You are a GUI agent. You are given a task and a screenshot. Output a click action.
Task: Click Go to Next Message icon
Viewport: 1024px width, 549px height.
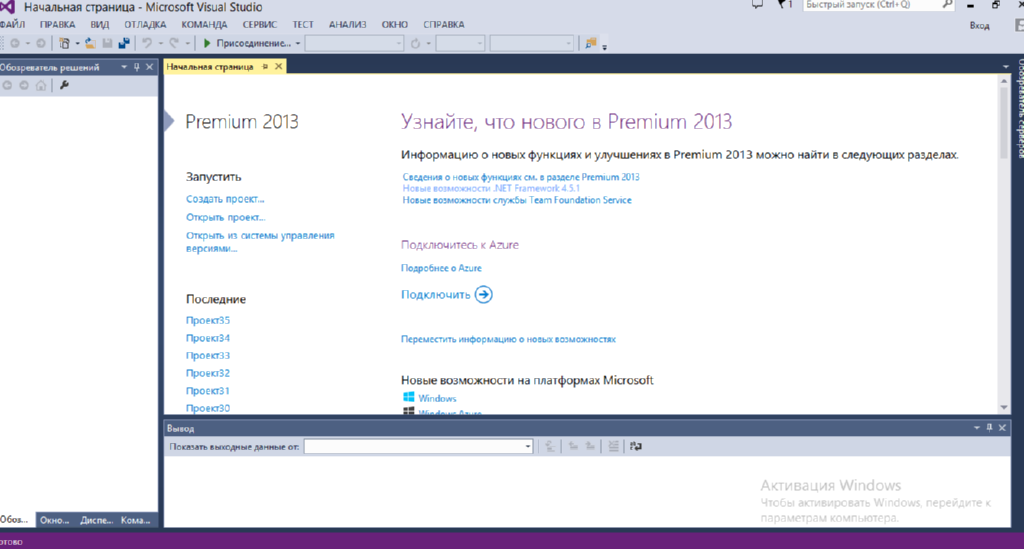point(590,447)
